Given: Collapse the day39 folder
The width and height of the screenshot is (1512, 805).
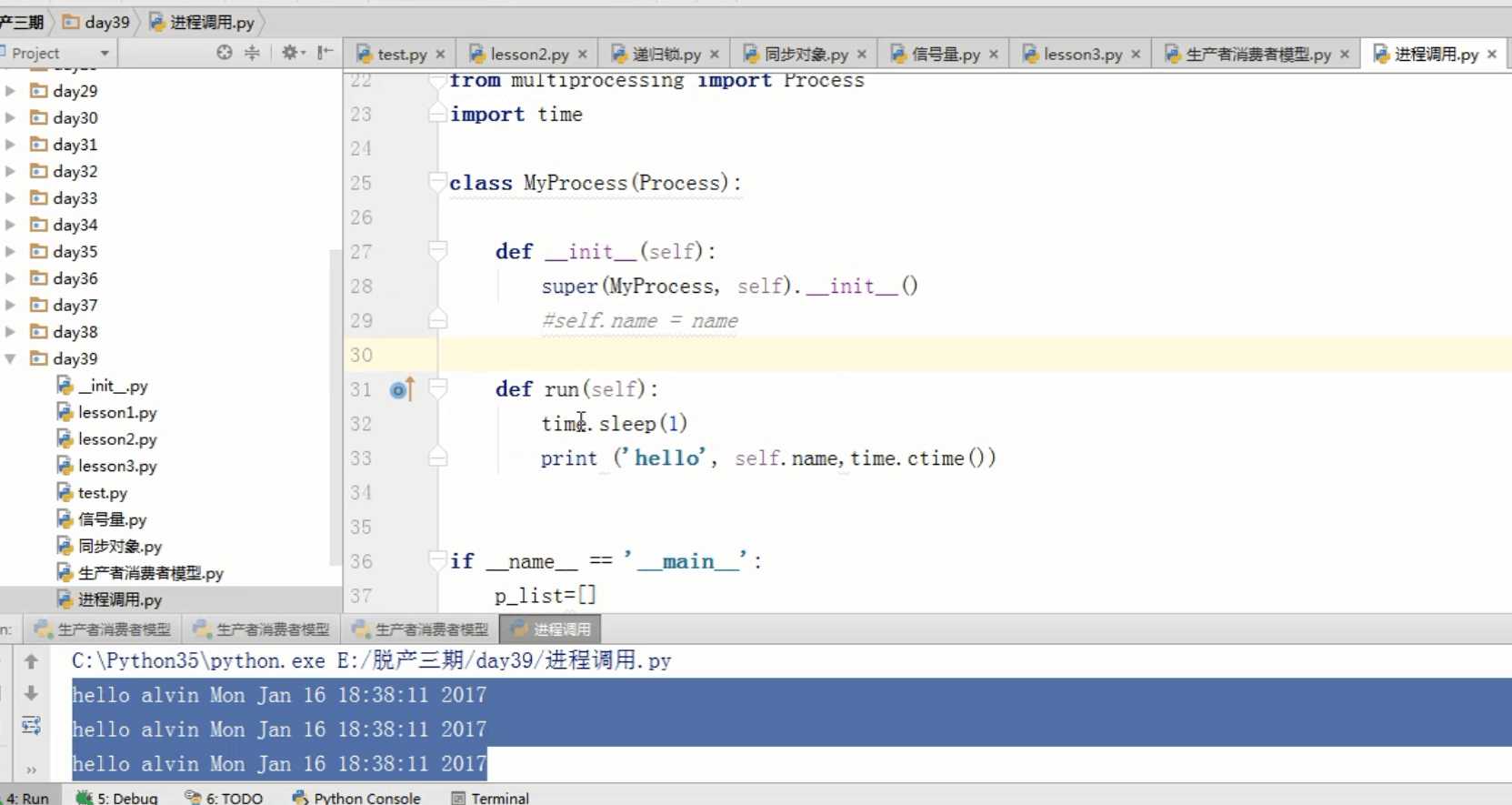Looking at the screenshot, I should coord(11,358).
